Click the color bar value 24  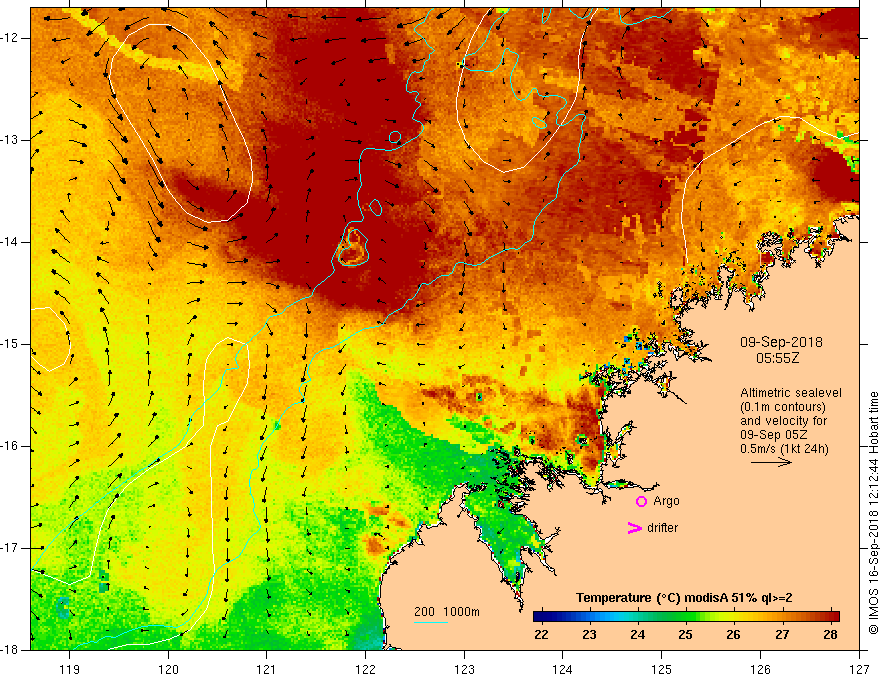point(638,635)
